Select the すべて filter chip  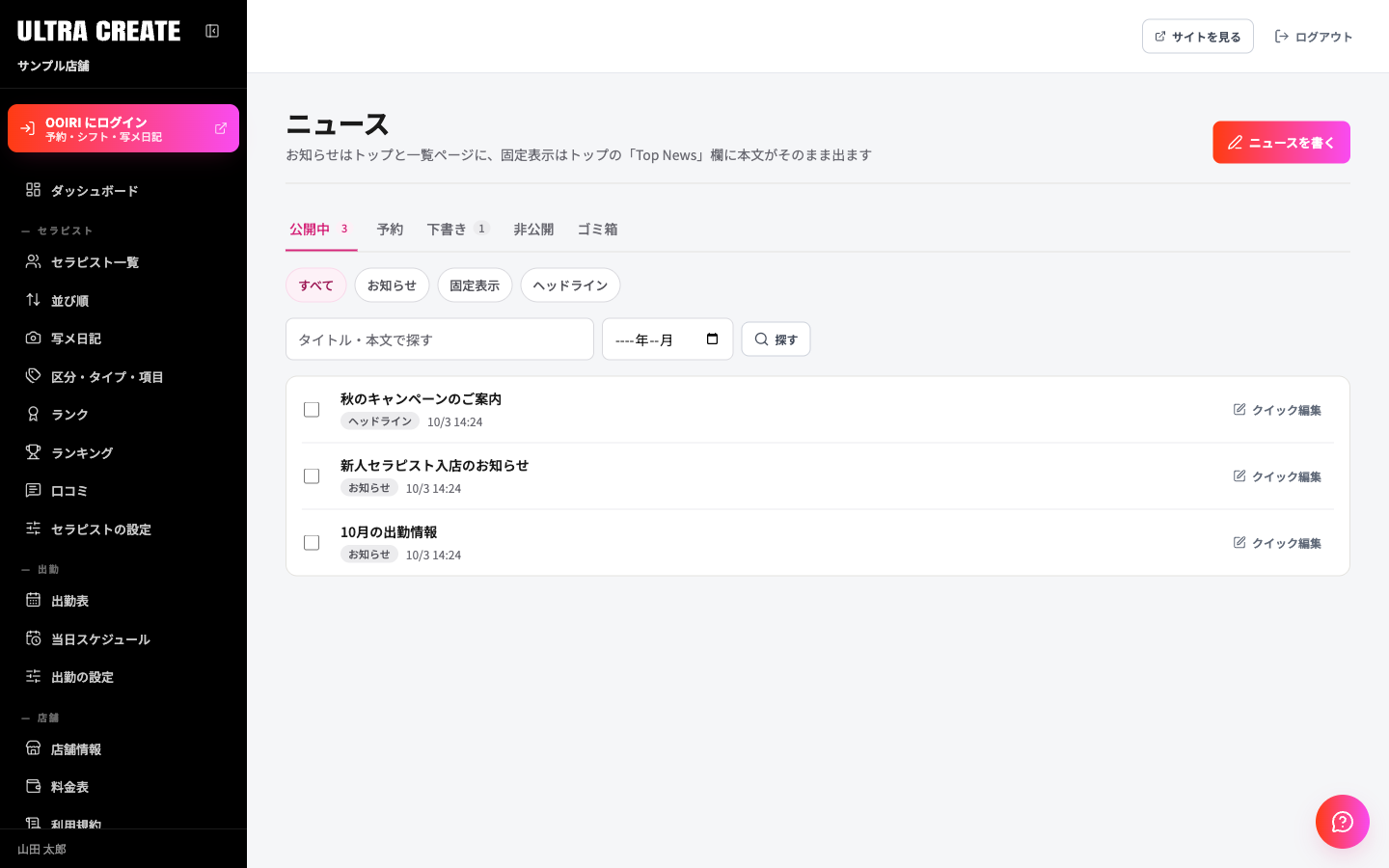316,285
